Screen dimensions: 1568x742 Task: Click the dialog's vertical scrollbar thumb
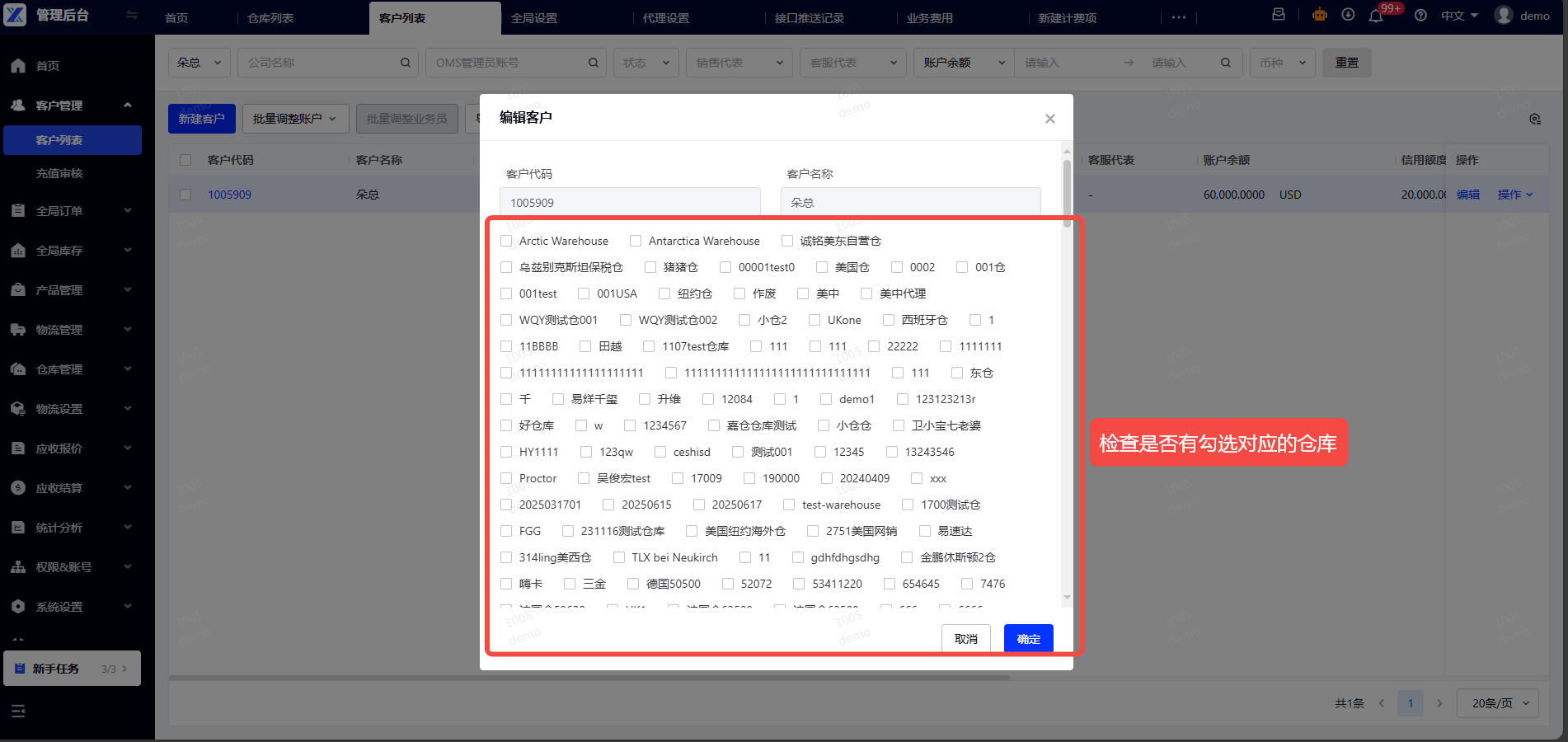pos(1067,193)
